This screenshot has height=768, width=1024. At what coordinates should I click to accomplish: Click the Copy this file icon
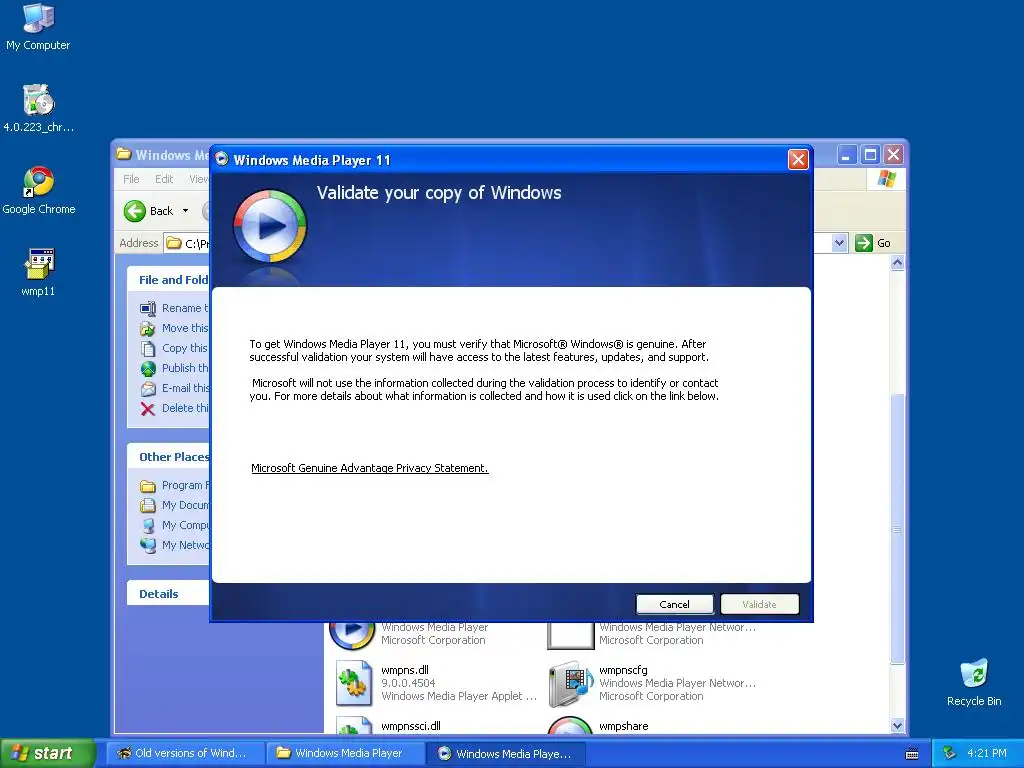(148, 349)
